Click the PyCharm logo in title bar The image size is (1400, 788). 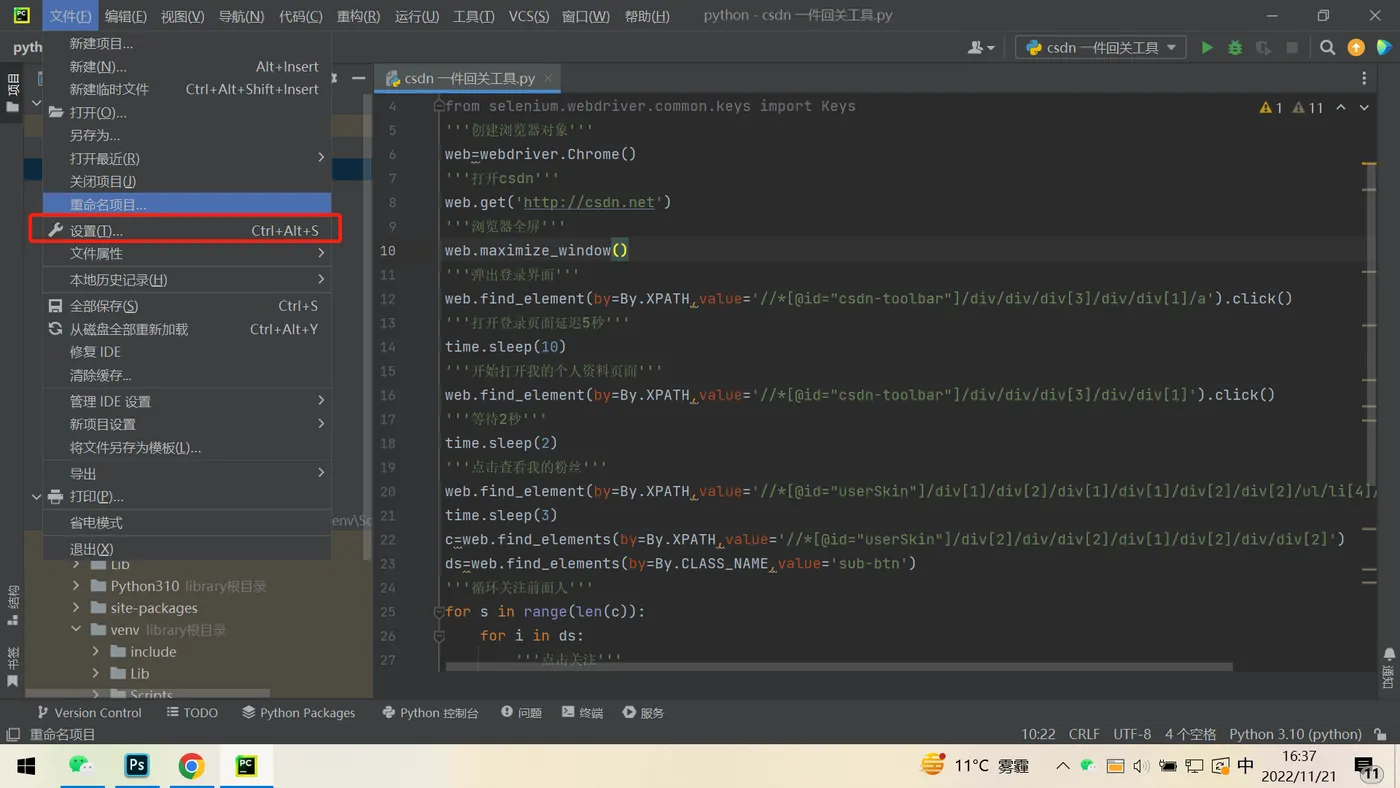coord(21,16)
